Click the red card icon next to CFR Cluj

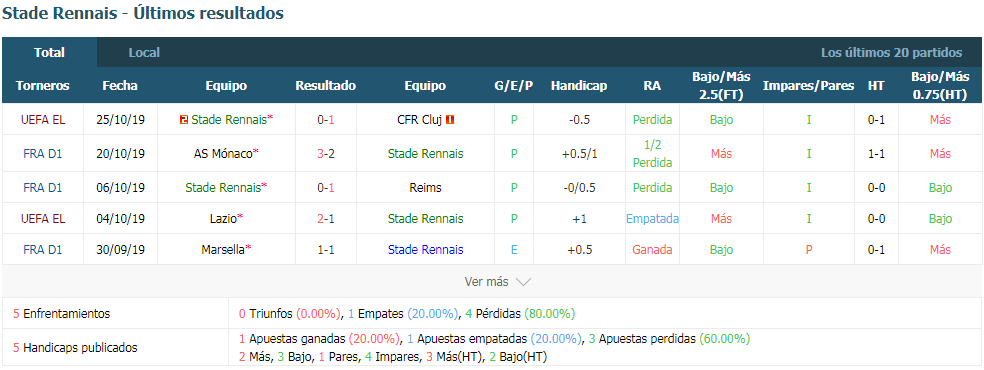[x=449, y=120]
